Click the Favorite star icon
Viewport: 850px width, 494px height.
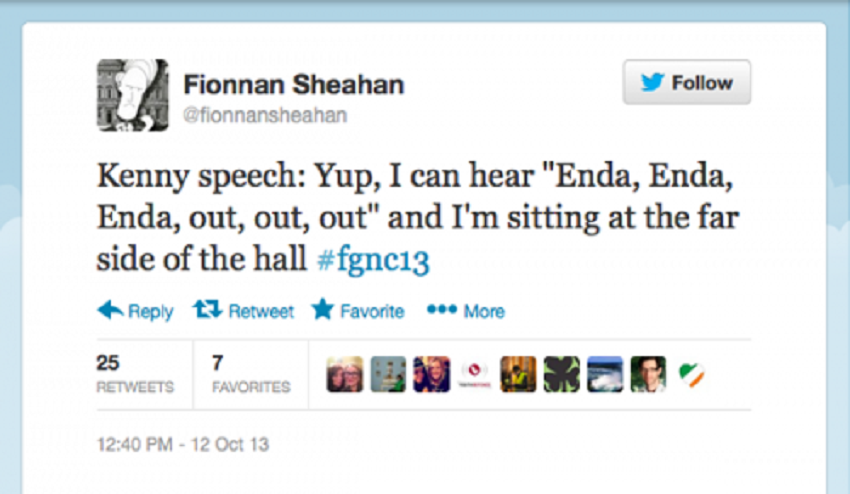[323, 309]
